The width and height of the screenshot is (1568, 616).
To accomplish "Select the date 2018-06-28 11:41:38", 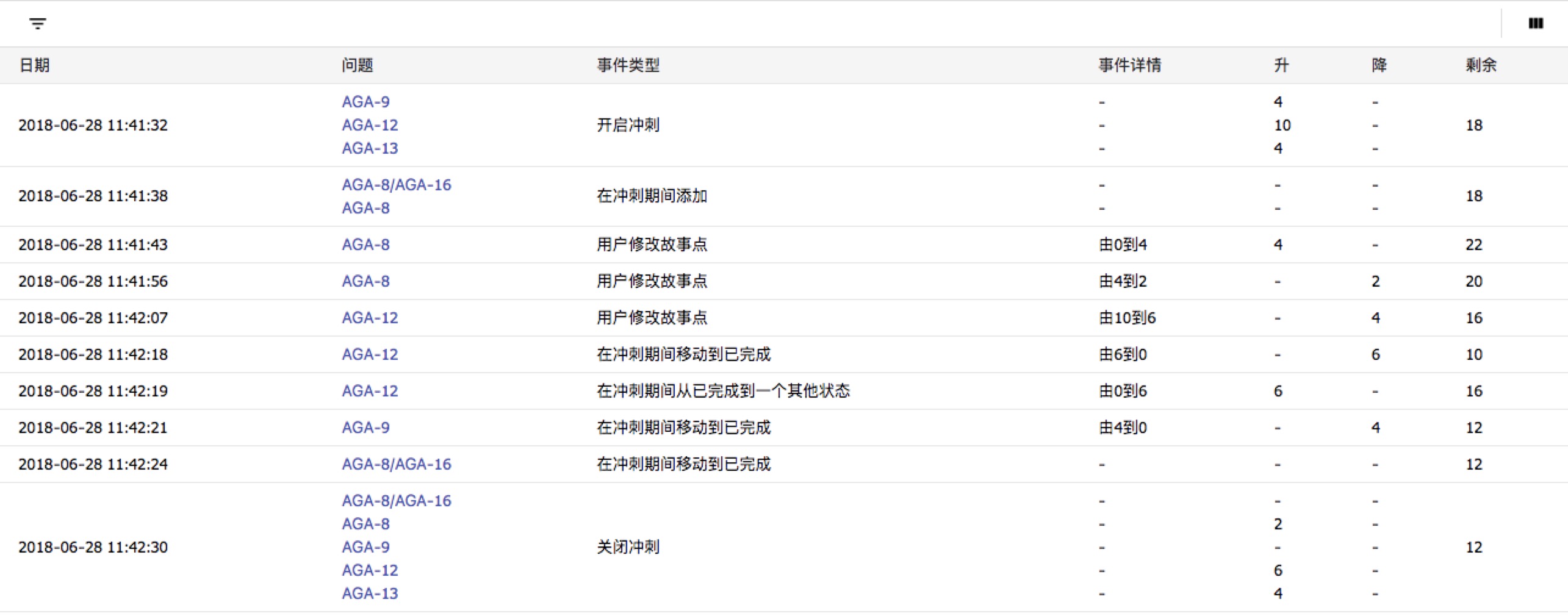I will (x=93, y=196).
